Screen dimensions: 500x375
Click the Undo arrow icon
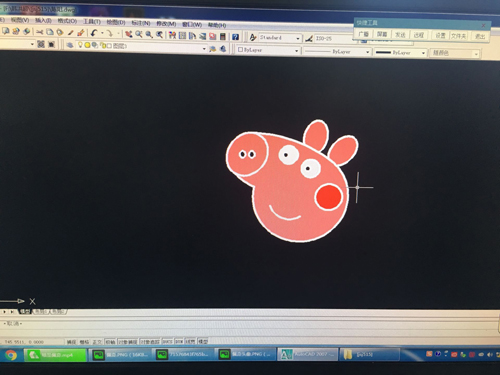tap(94, 33)
